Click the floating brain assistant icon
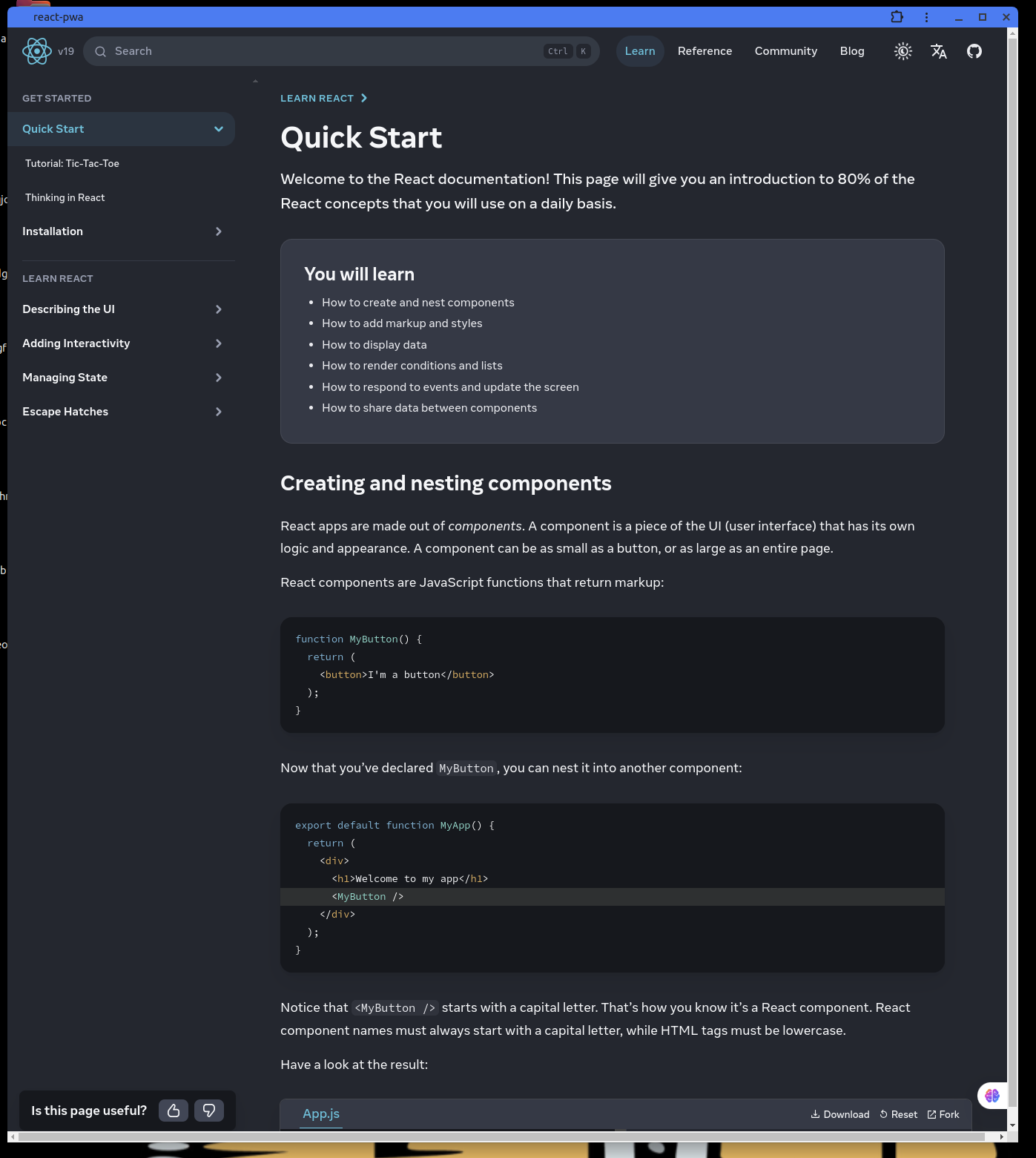The height and width of the screenshot is (1158, 1036). tap(992, 1096)
